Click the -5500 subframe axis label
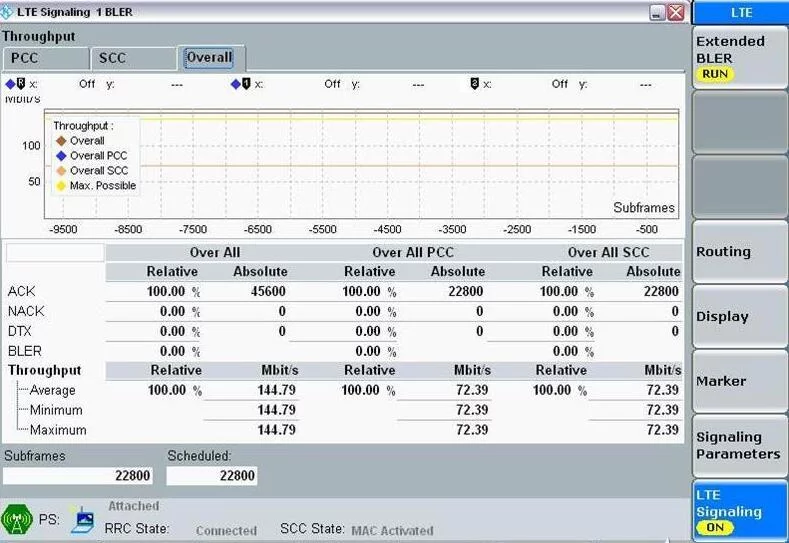 (323, 229)
